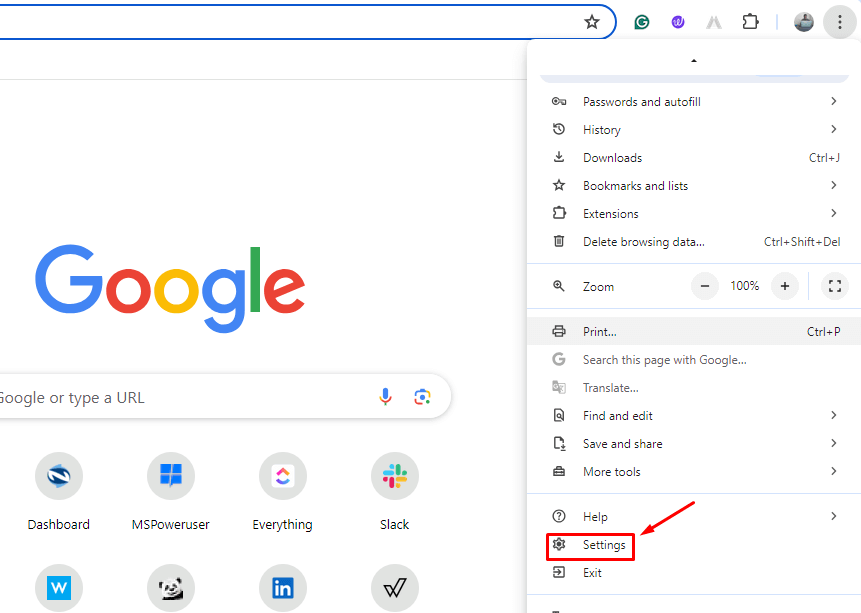The height and width of the screenshot is (613, 861).
Task: Expand the Find and edit chevron
Action: 834,415
